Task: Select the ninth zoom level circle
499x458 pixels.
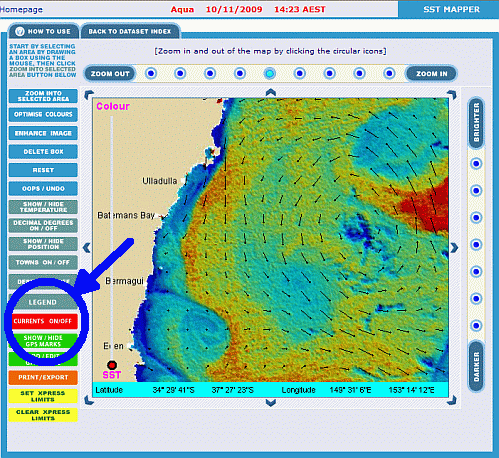Action: [389, 73]
